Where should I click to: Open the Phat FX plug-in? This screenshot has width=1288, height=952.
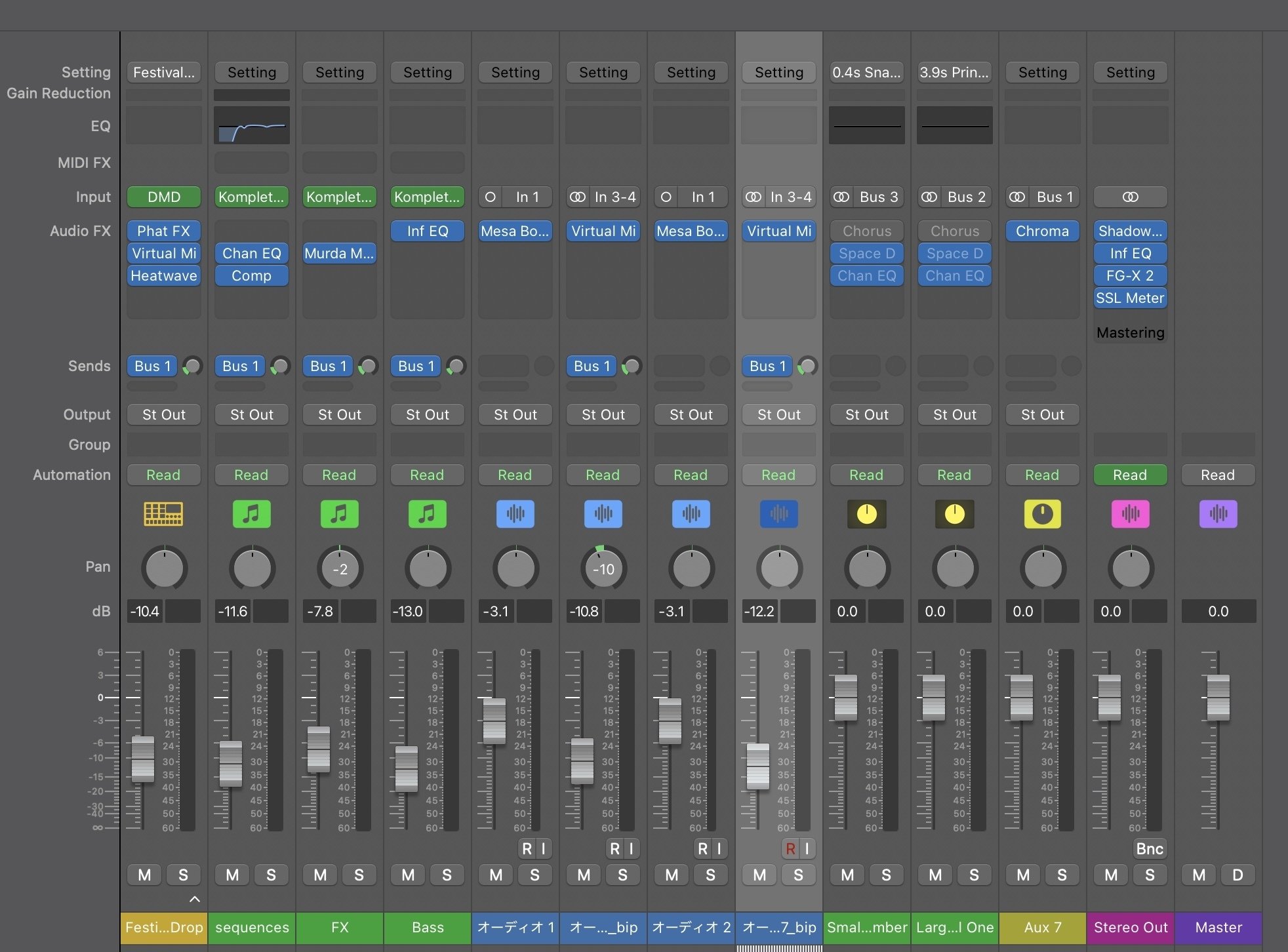[164, 231]
